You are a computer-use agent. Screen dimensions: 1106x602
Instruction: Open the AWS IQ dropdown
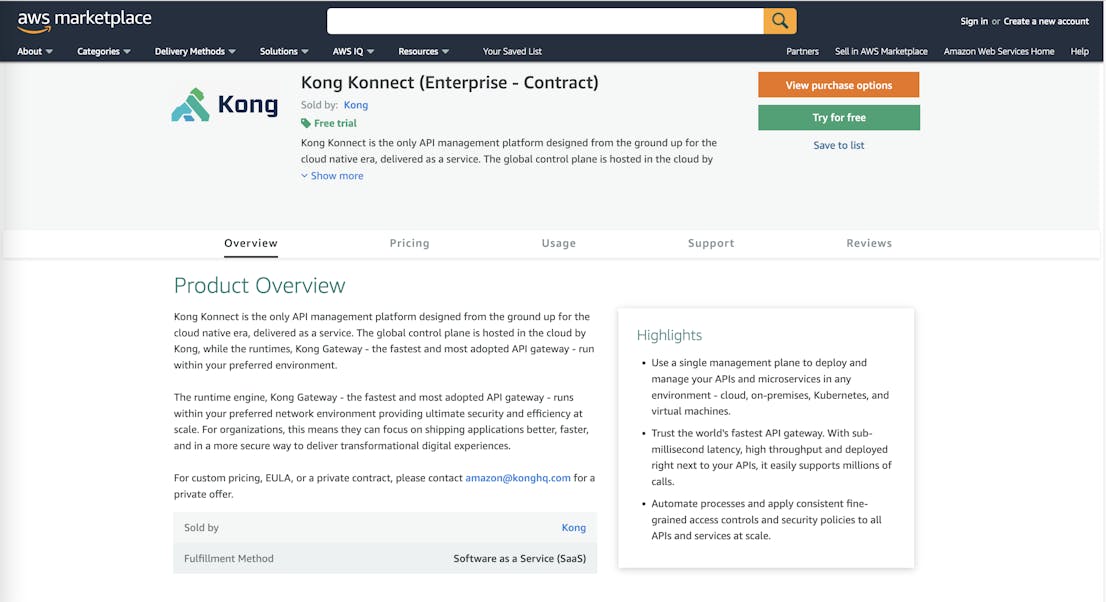pos(353,51)
